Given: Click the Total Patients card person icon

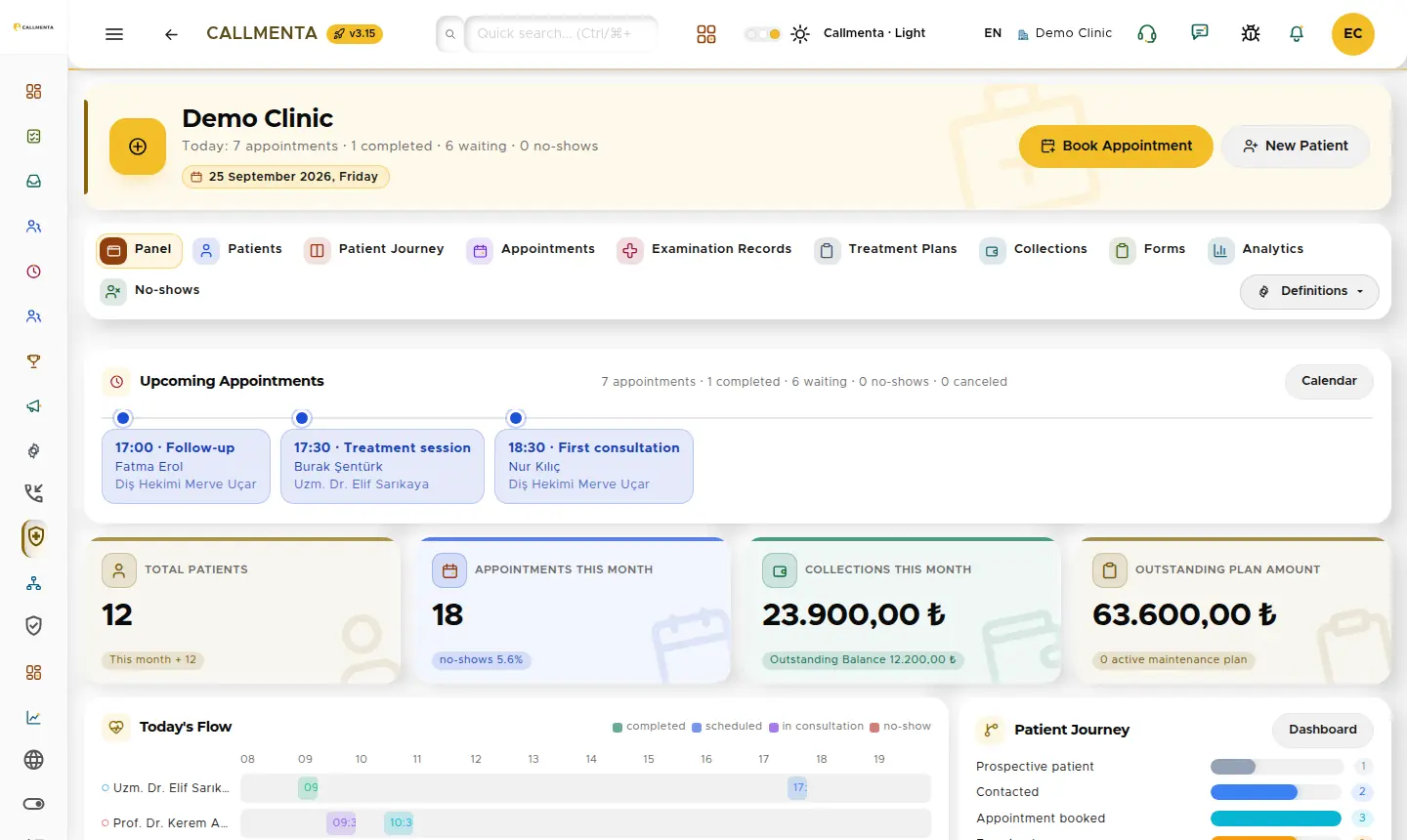Looking at the screenshot, I should pyautogui.click(x=119, y=570).
